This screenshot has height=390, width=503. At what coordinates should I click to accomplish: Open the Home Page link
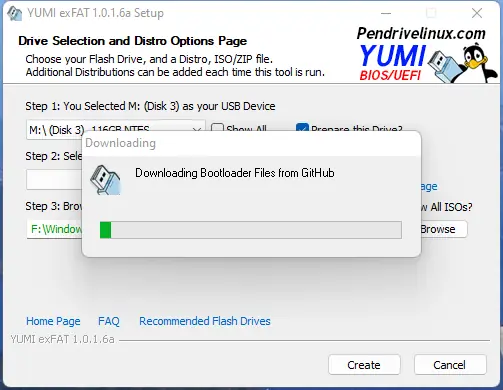53,321
